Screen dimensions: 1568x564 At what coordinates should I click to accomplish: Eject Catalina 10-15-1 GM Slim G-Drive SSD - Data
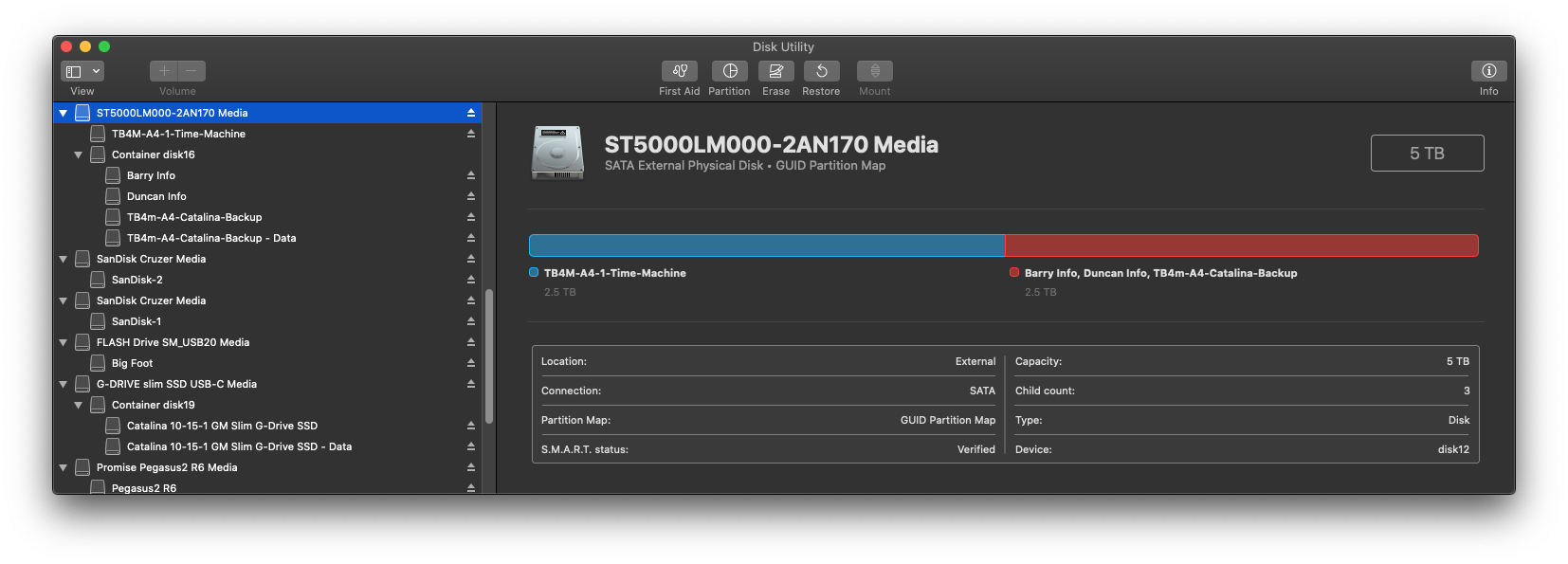coord(470,446)
